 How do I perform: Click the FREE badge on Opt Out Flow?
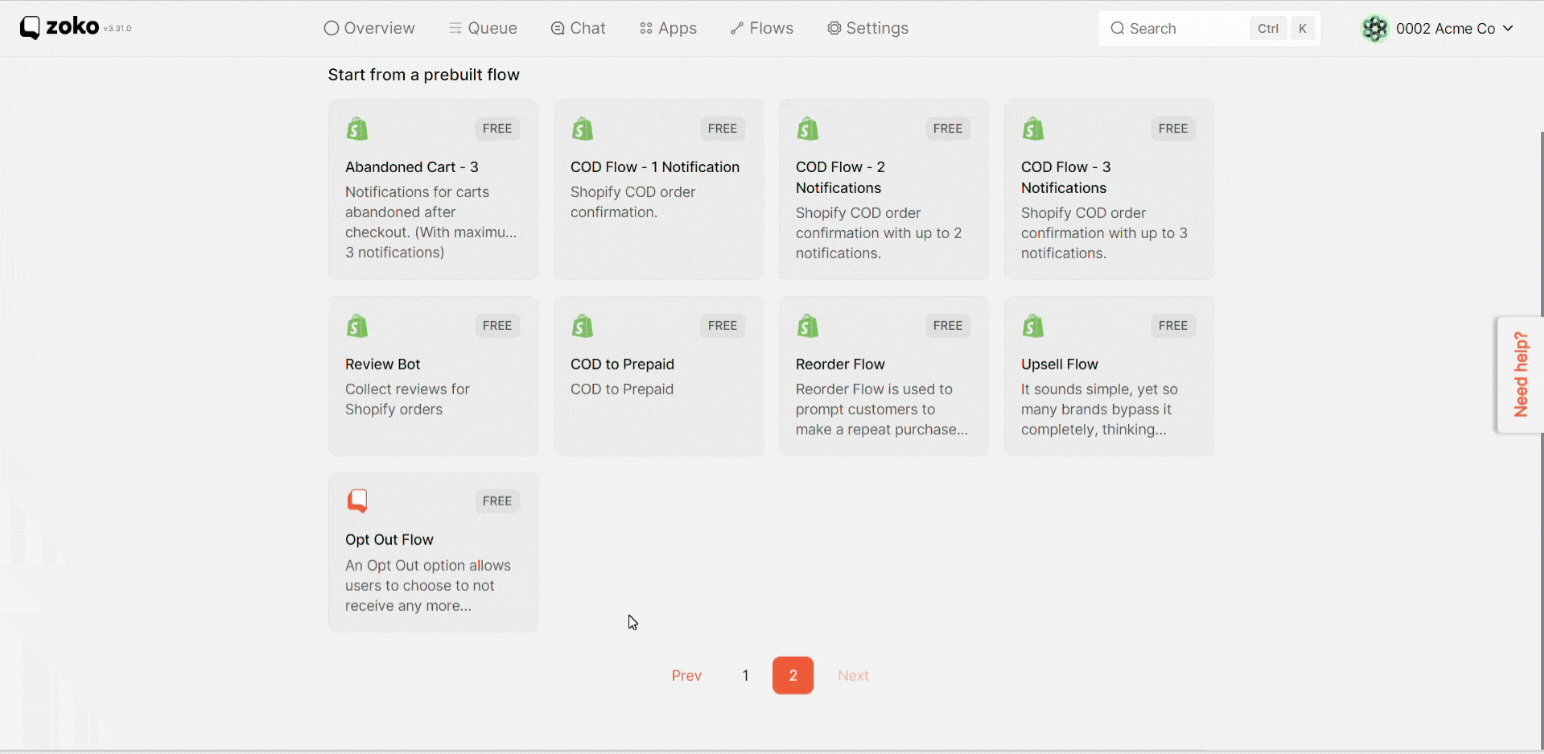coord(497,501)
